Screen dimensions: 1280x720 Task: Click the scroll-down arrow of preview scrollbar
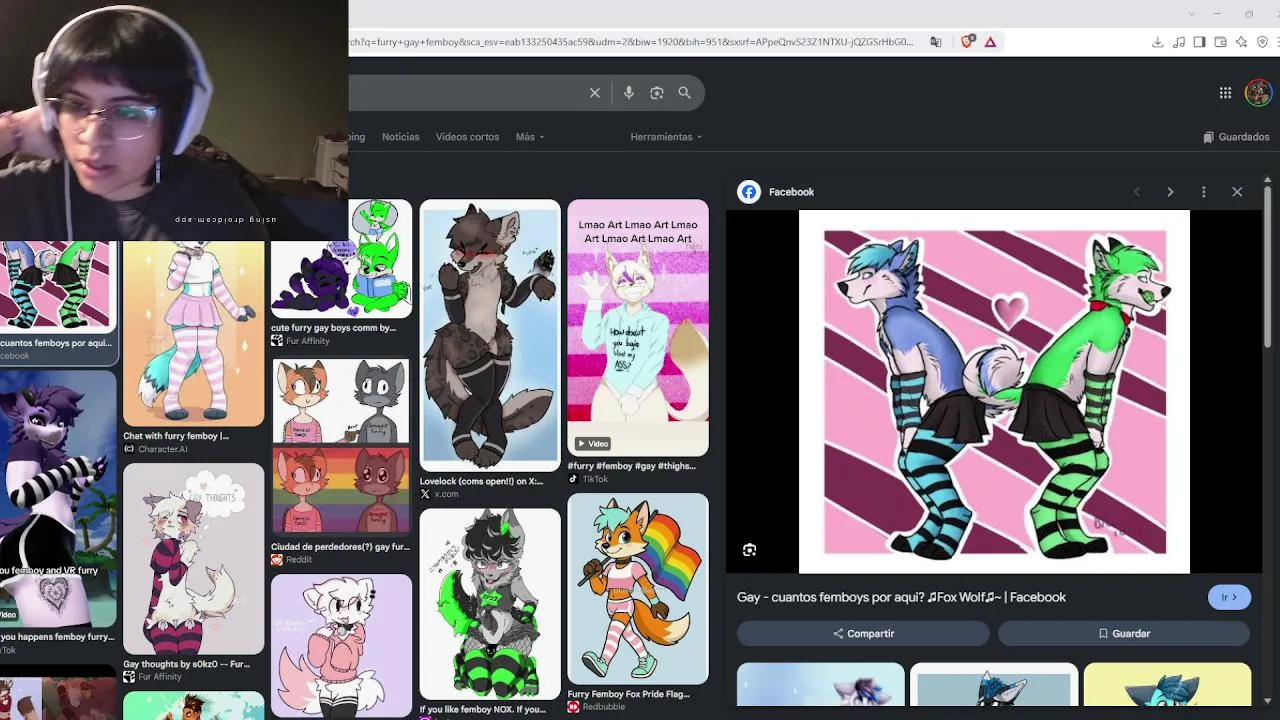click(x=1268, y=701)
